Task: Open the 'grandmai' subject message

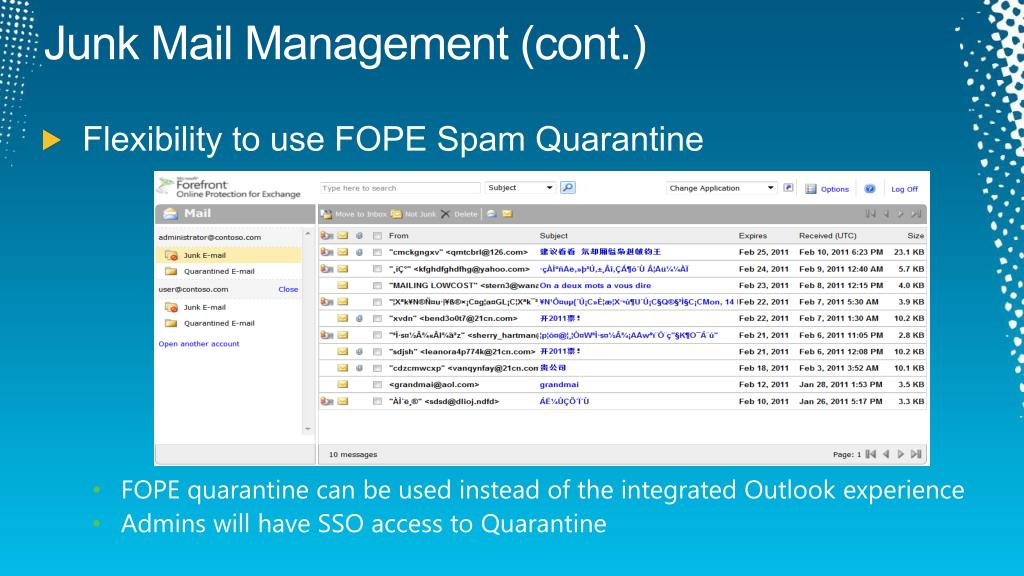Action: [x=559, y=385]
